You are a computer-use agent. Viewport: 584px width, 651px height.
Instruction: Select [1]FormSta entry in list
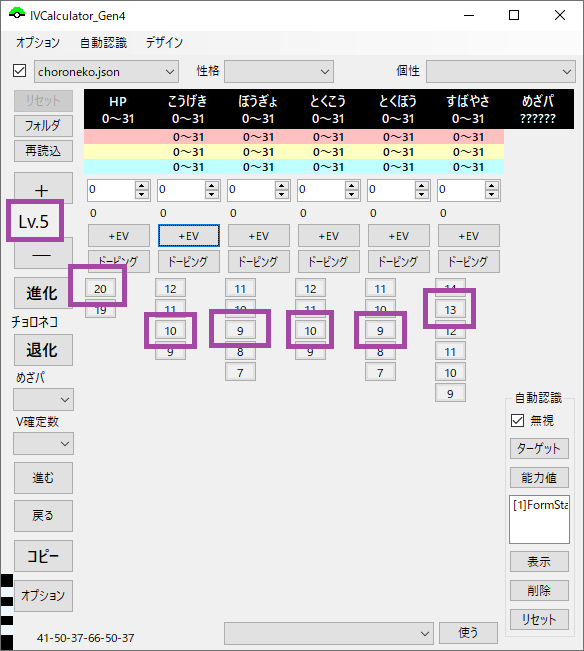pos(540,505)
